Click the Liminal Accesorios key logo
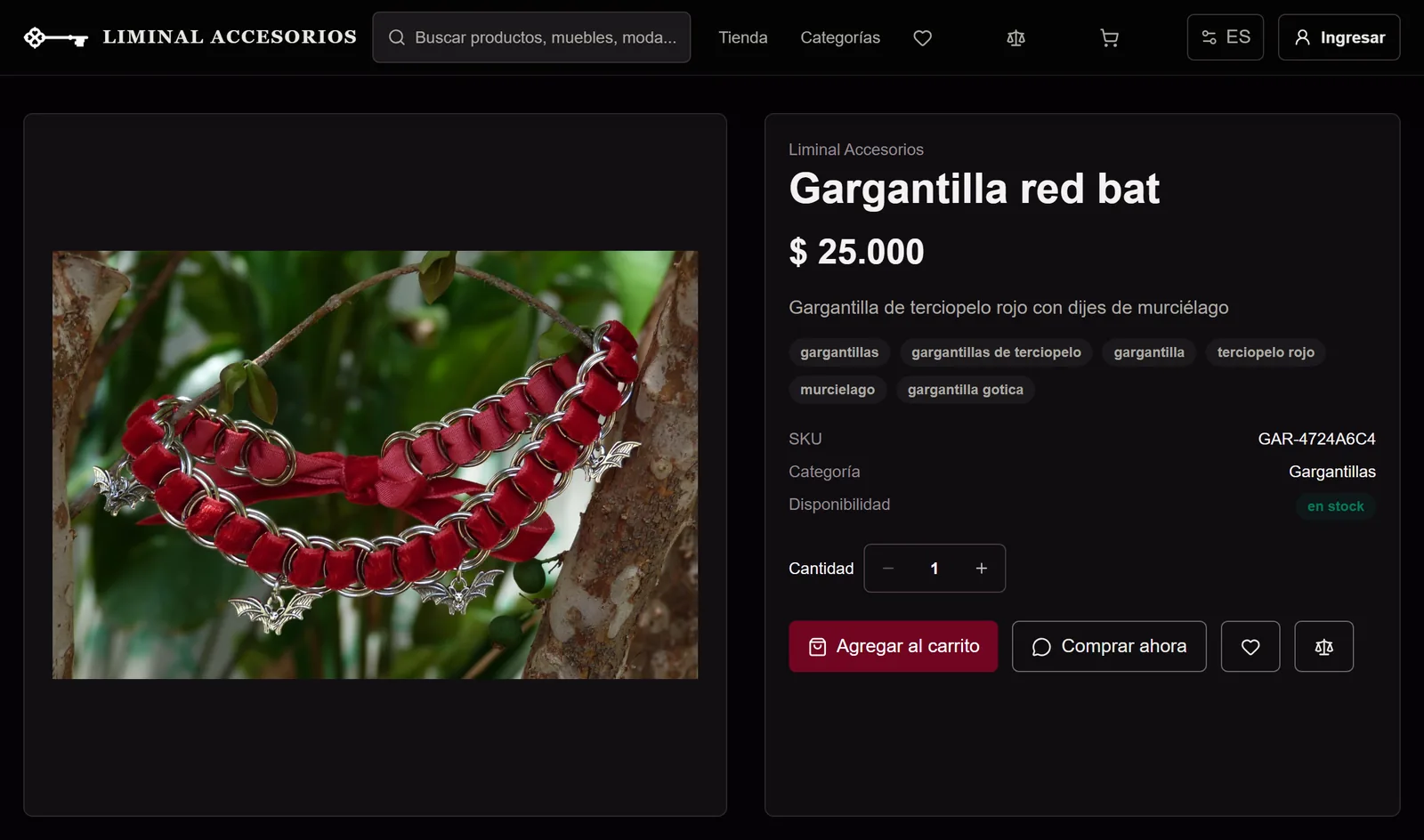This screenshot has height=840, width=1424. 55,37
